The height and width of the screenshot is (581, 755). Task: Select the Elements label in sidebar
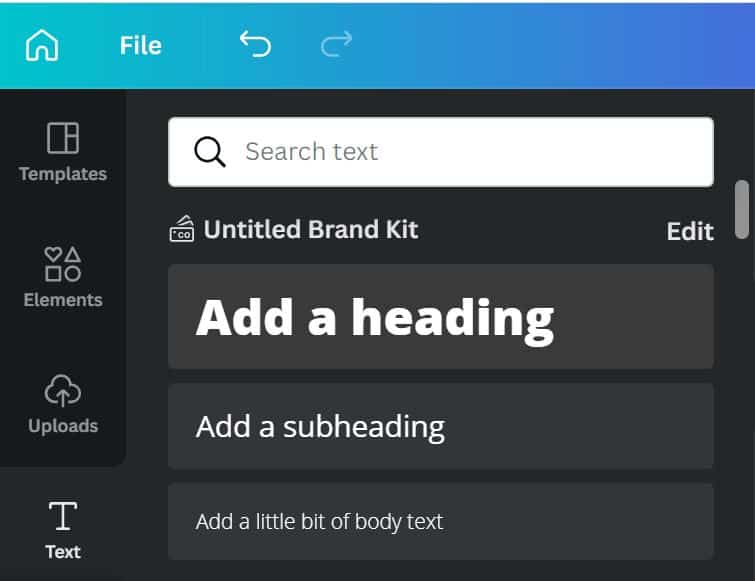pos(63,300)
